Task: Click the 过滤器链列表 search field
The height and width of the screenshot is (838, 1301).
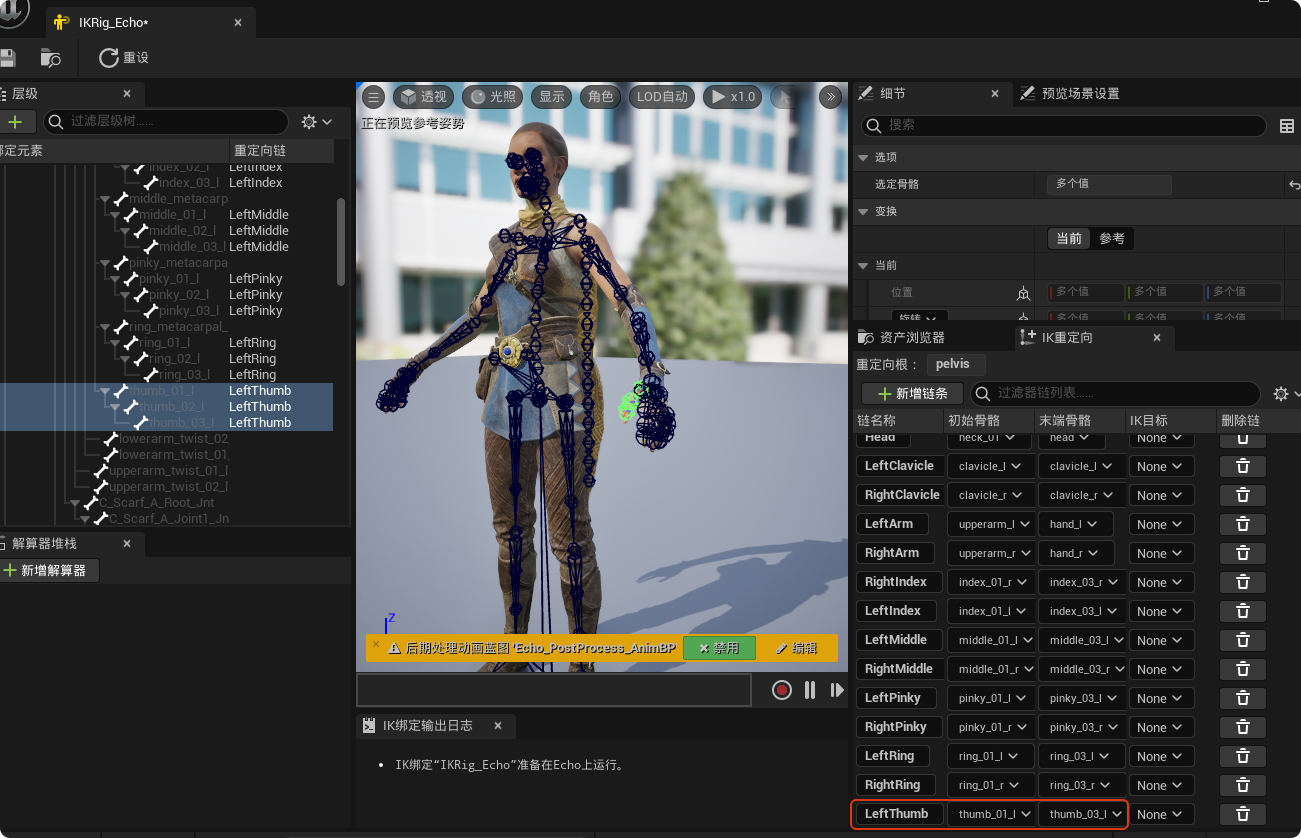Action: click(x=1115, y=394)
